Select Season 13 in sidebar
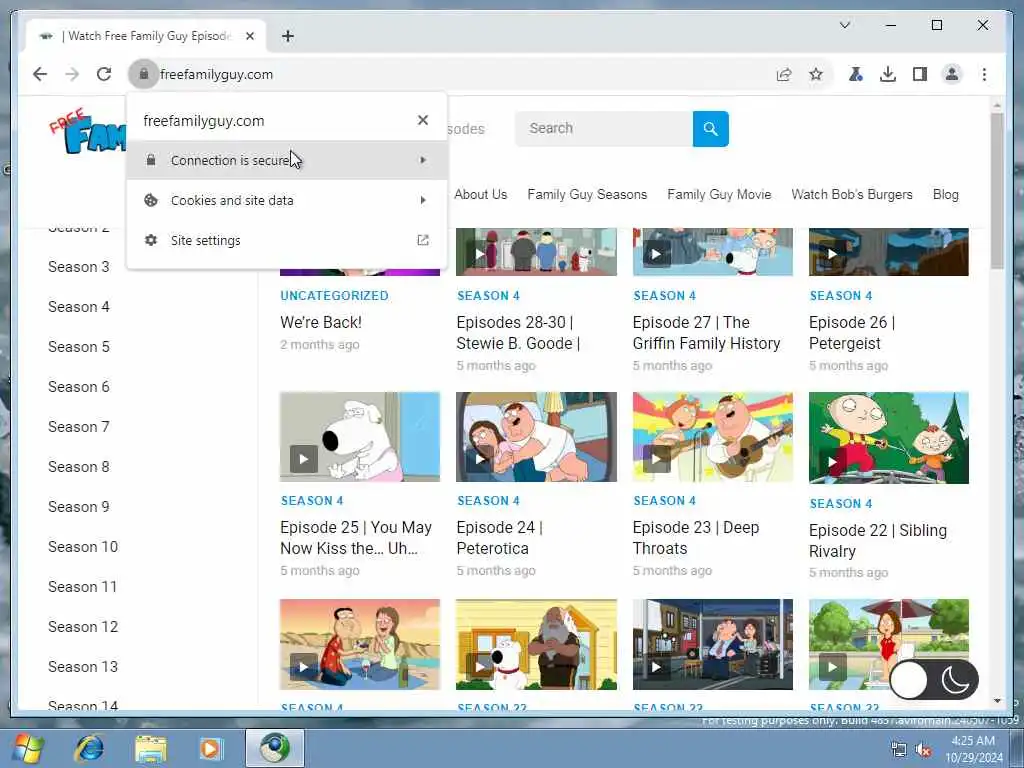 (x=83, y=666)
